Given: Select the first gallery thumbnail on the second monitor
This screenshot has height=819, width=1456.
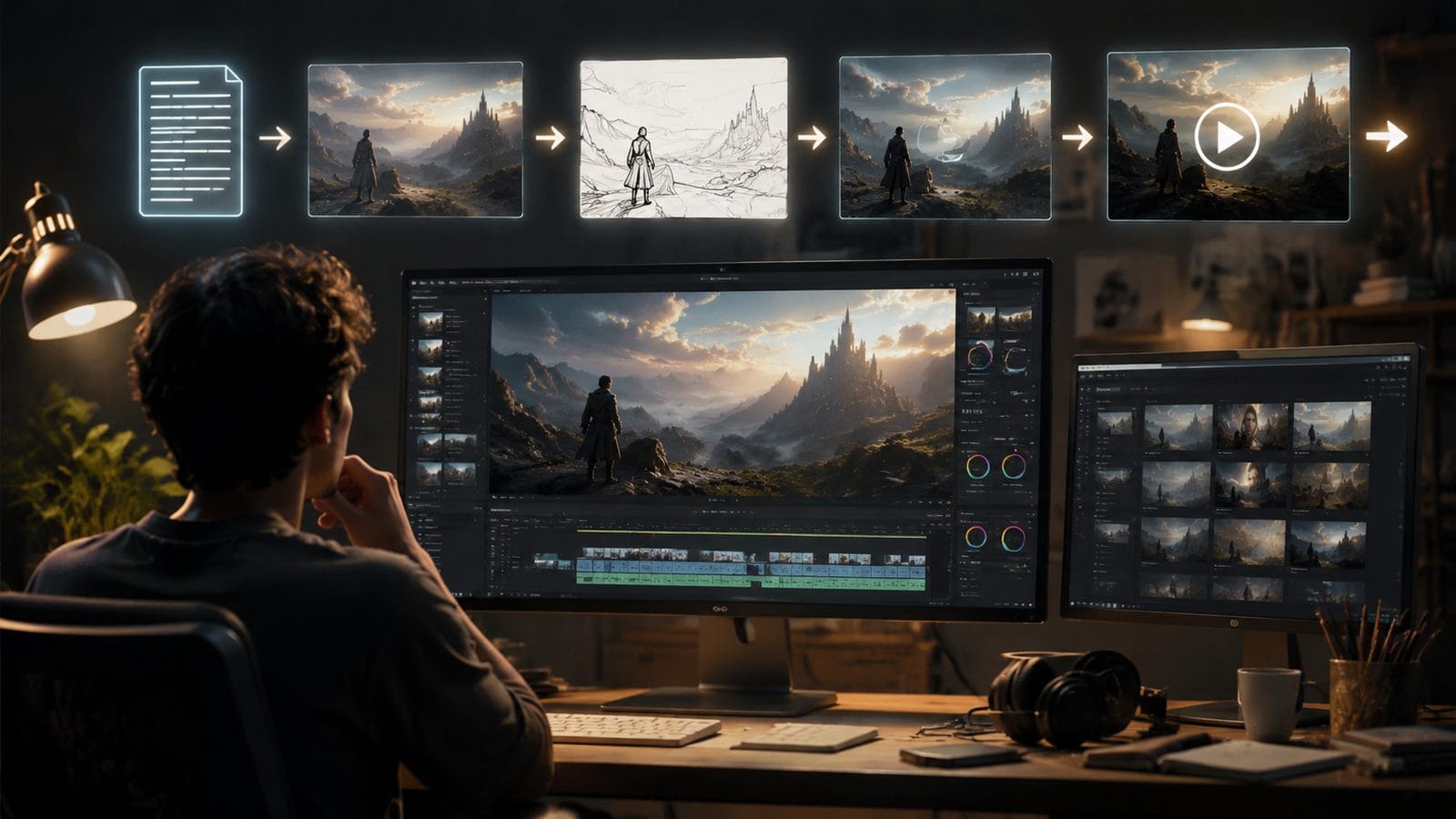Looking at the screenshot, I should coord(1178,428).
